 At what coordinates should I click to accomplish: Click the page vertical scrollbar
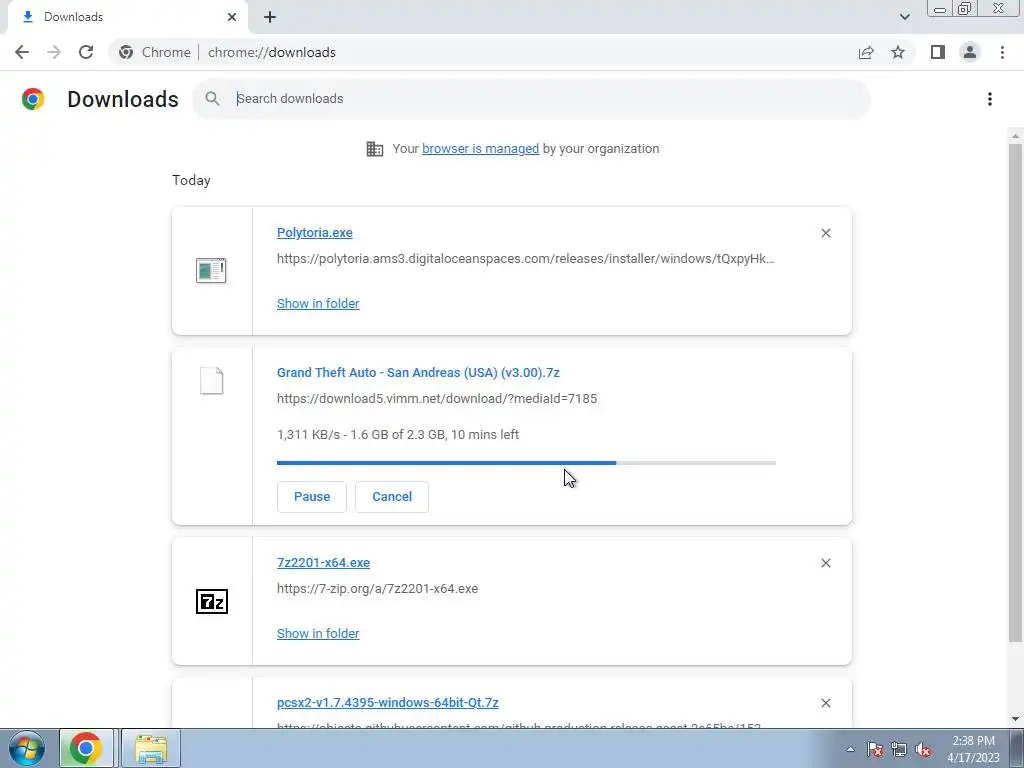[x=1015, y=392]
